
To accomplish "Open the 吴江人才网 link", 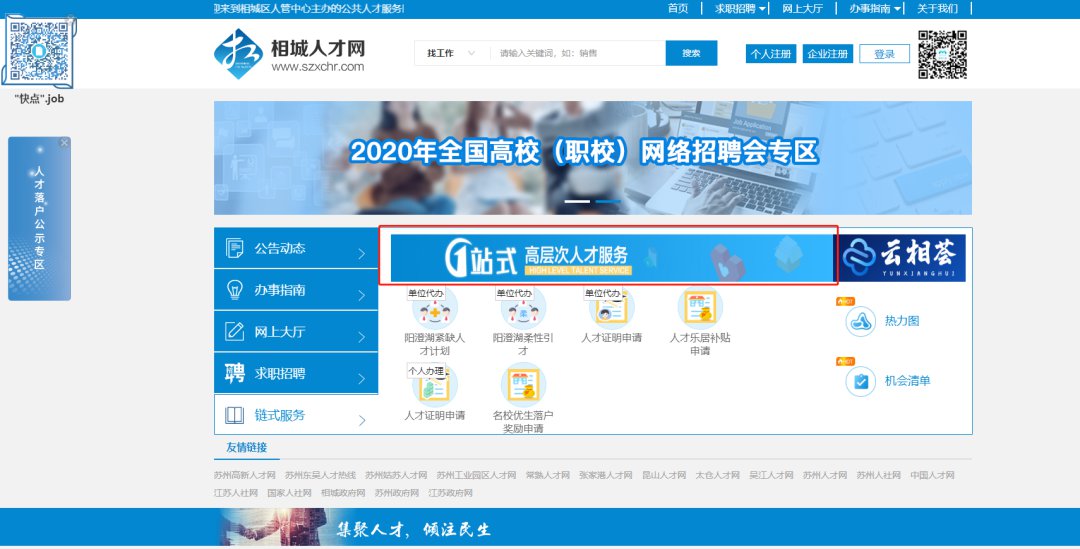I will tap(771, 475).
